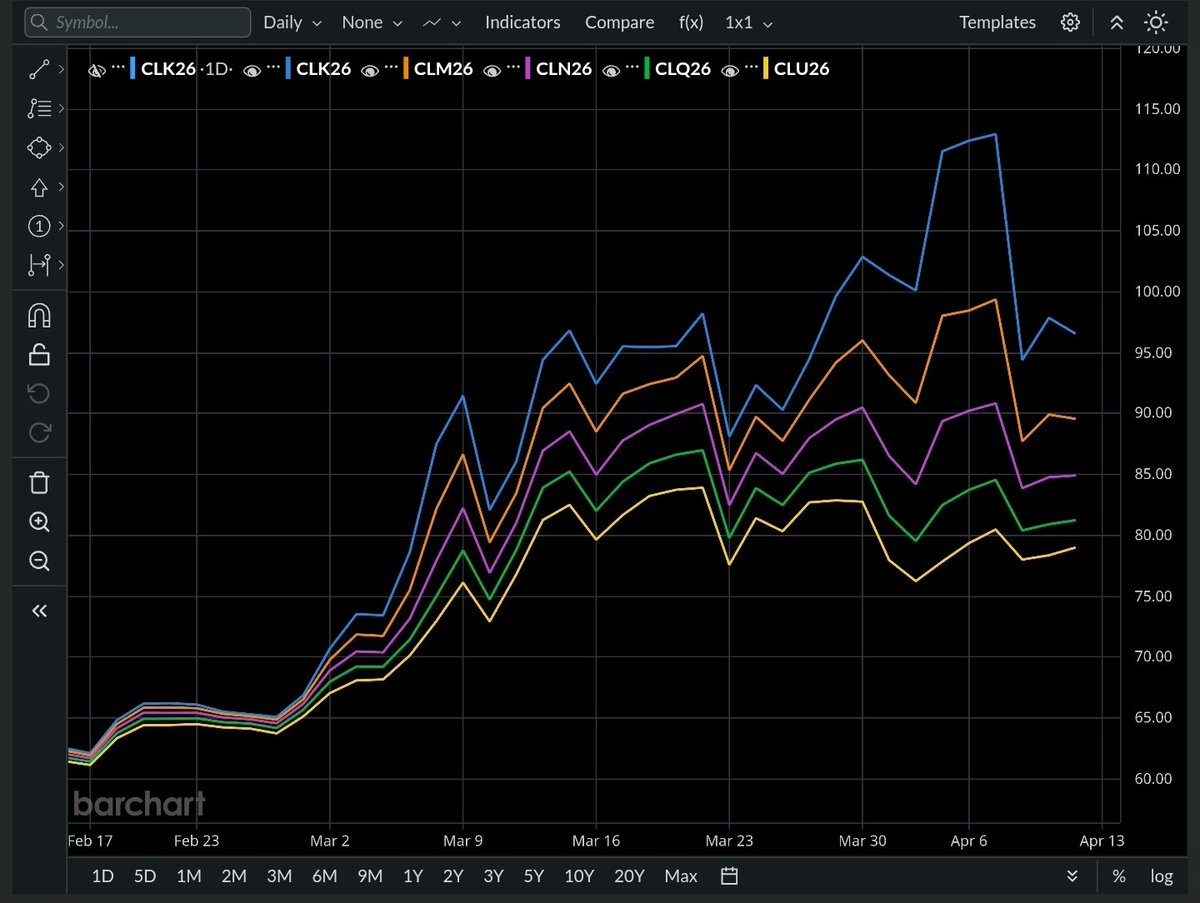Screen dimensions: 1200x903
Task: Open the Daily frequency dropdown
Action: pos(292,22)
